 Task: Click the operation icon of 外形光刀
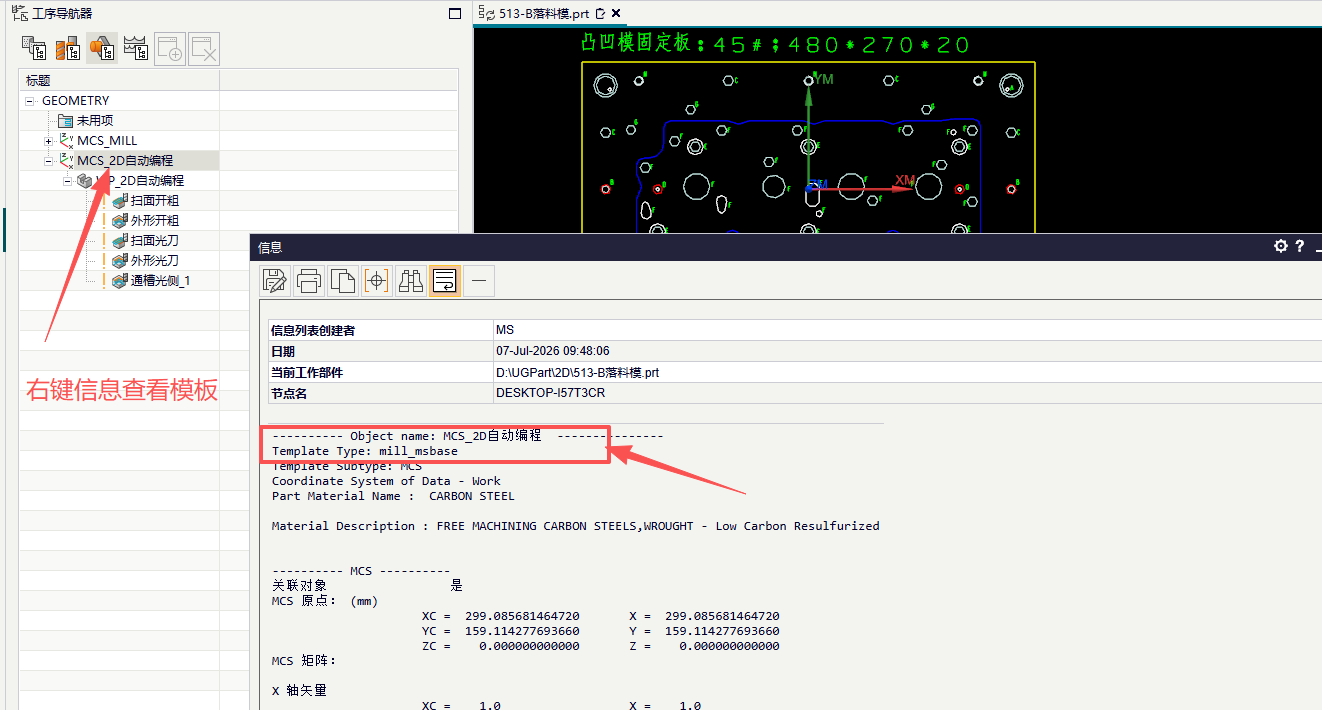(x=120, y=261)
